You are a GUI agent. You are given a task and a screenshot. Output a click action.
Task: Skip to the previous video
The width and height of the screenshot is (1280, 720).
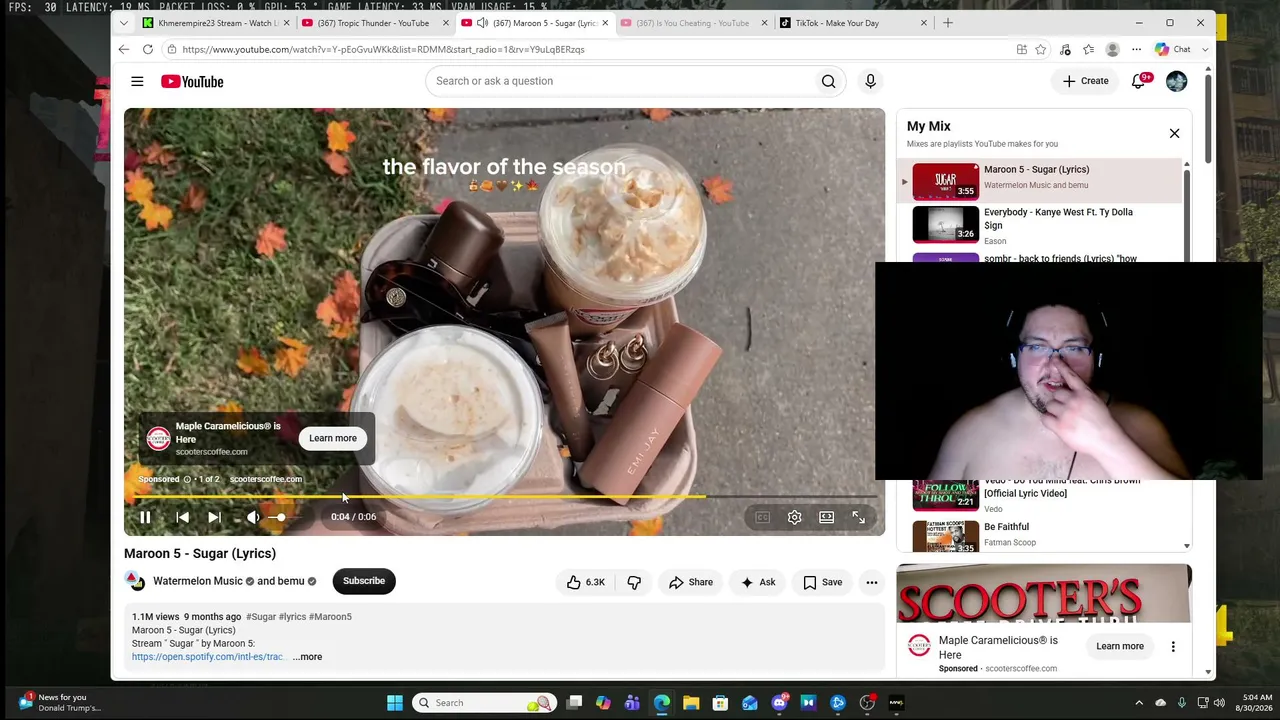pos(182,517)
